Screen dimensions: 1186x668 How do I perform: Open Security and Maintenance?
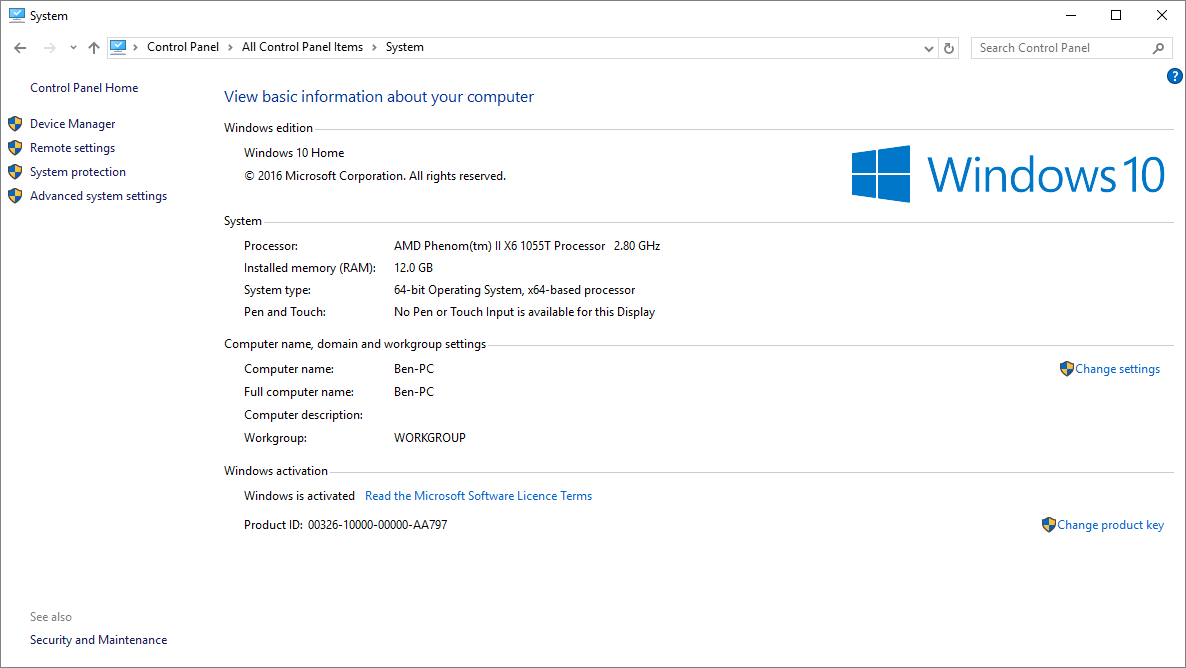coord(98,640)
